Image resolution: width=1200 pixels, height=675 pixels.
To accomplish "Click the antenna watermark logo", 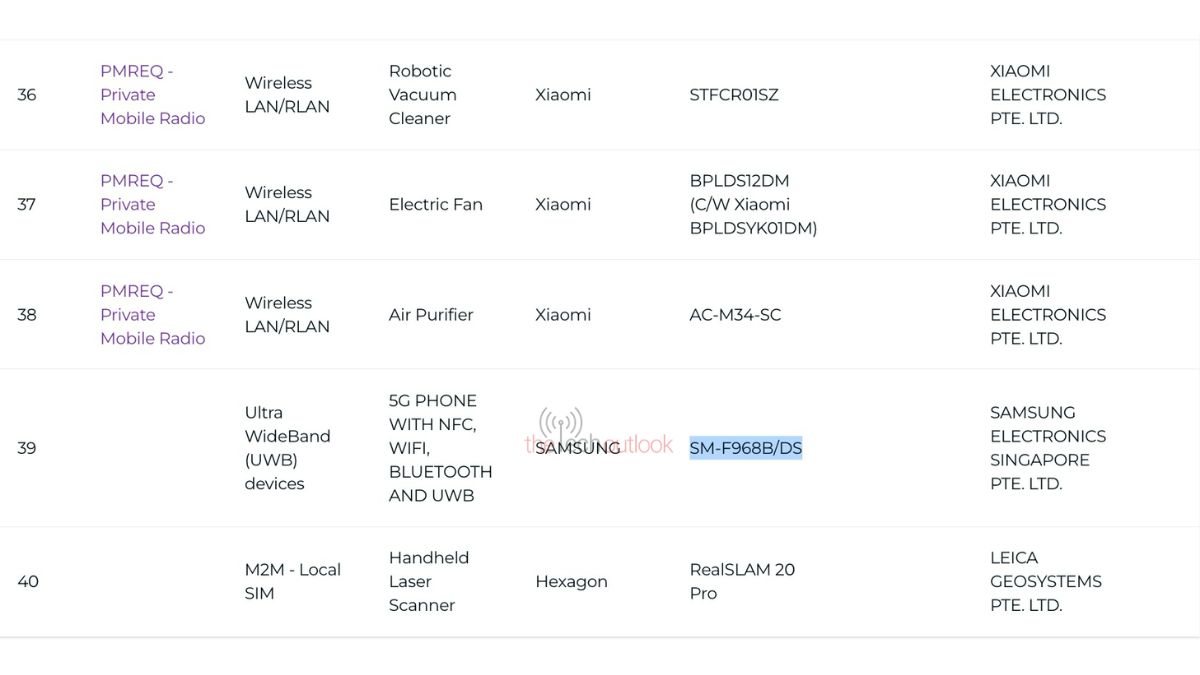I will [x=561, y=425].
